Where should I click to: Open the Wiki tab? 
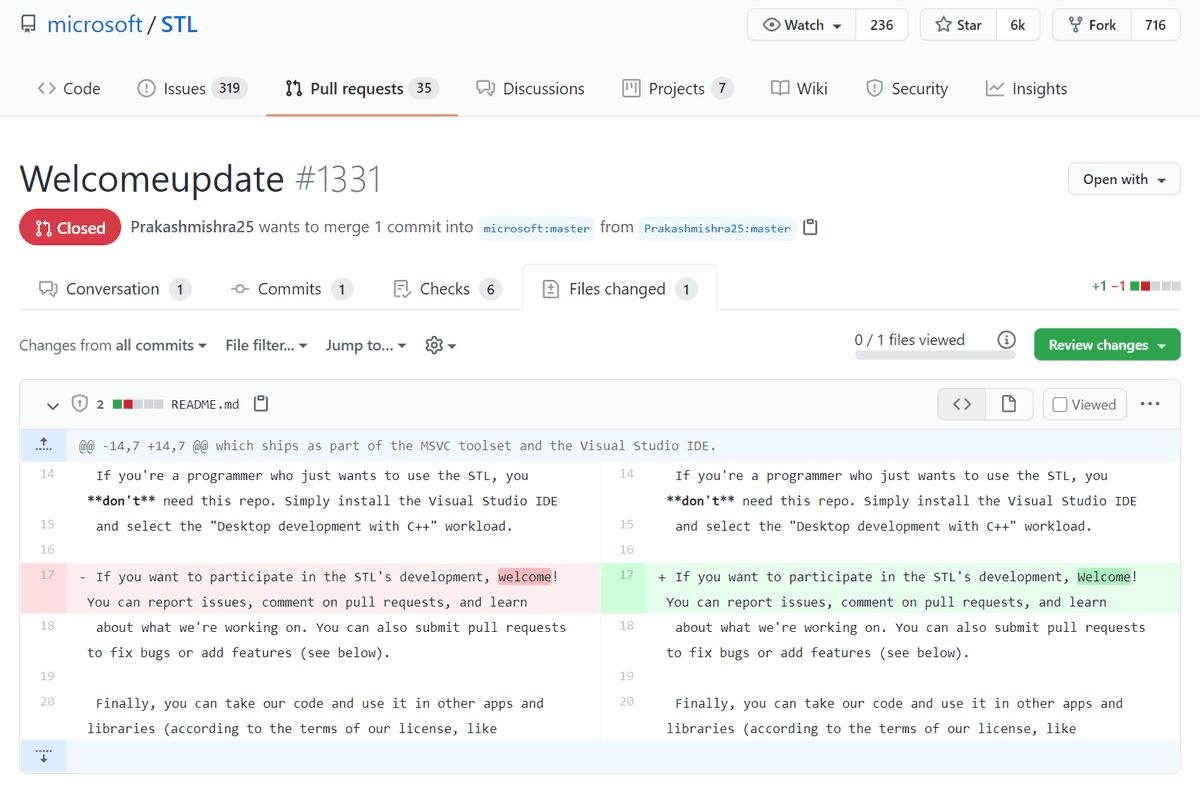click(x=799, y=88)
